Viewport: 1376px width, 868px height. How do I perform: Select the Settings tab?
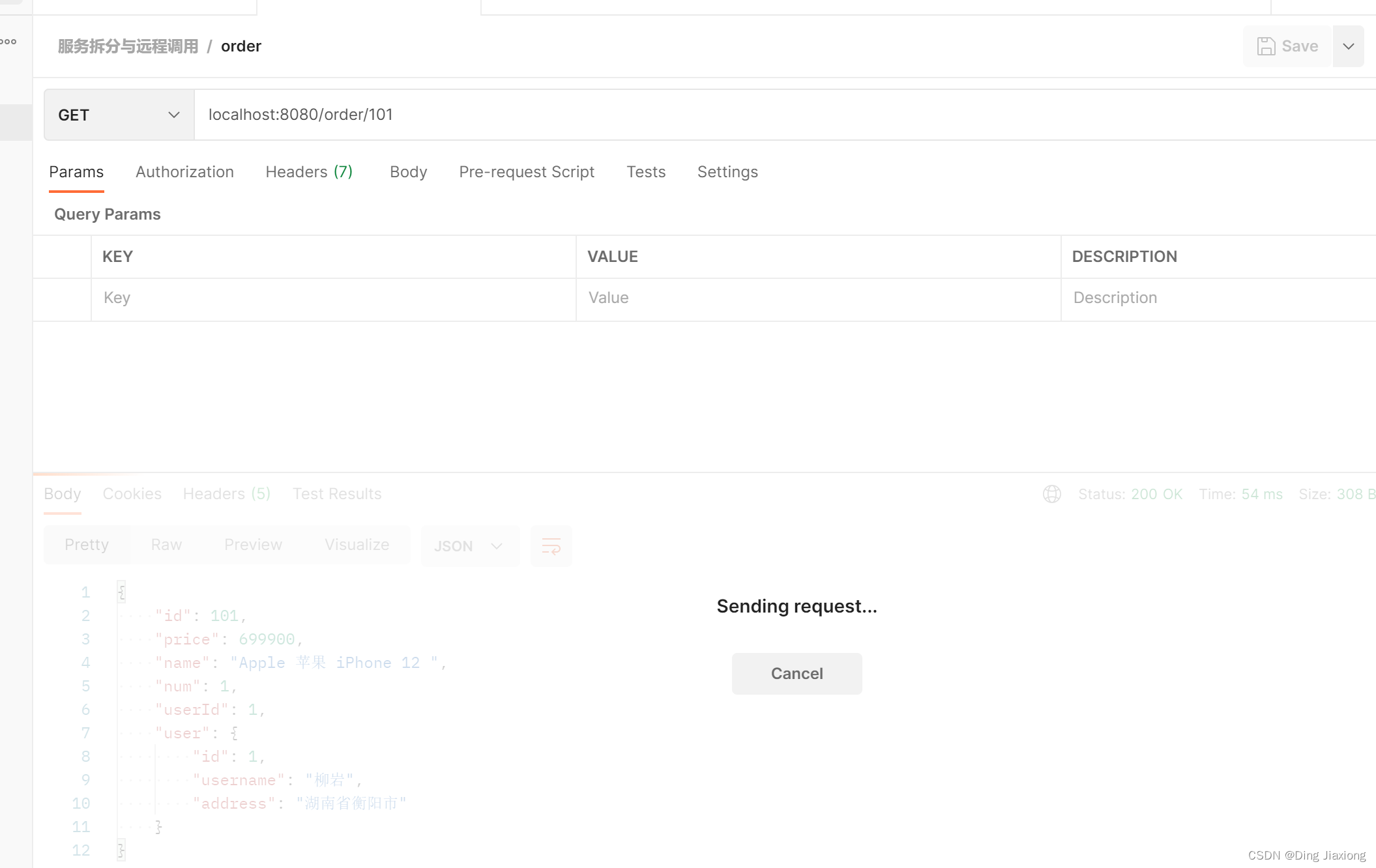point(727,172)
